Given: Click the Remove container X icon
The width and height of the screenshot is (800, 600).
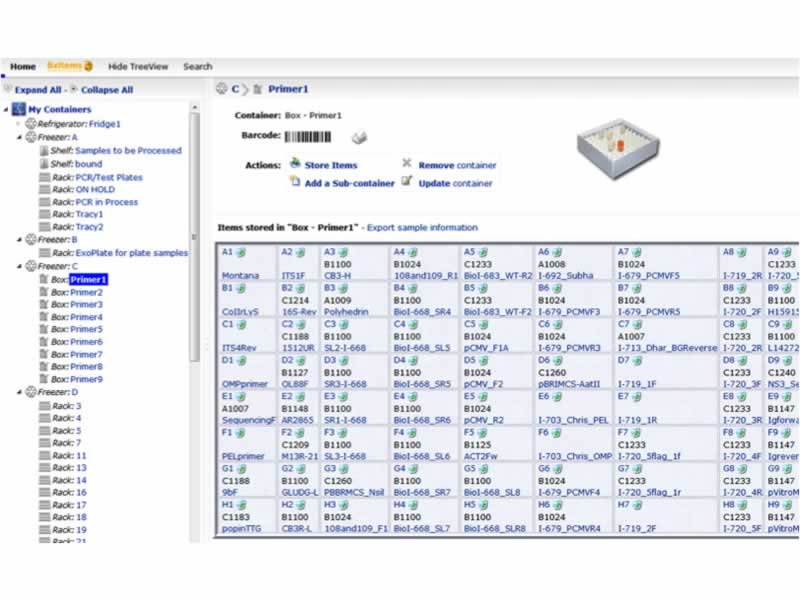Looking at the screenshot, I should click(x=407, y=164).
